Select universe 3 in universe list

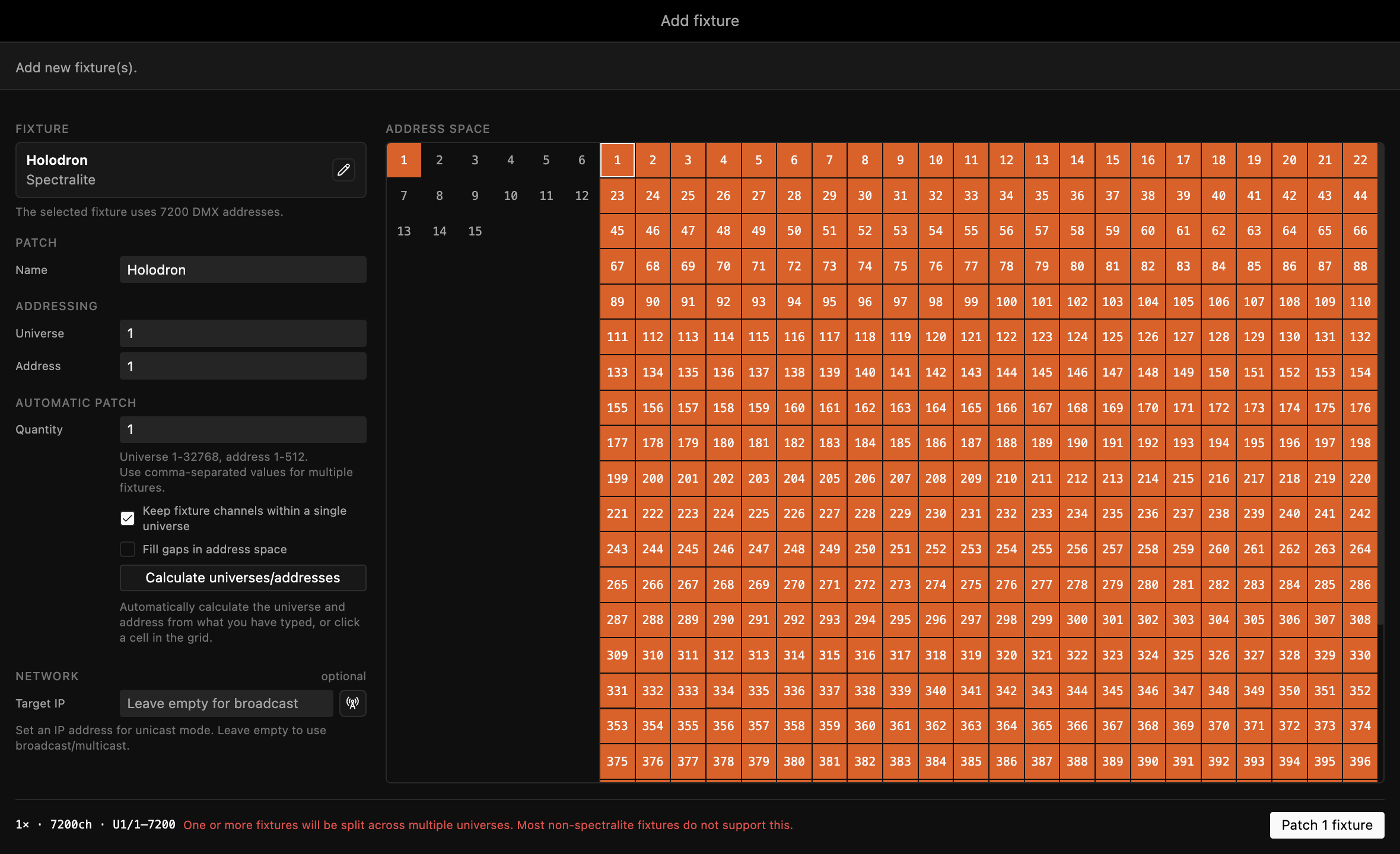click(475, 160)
